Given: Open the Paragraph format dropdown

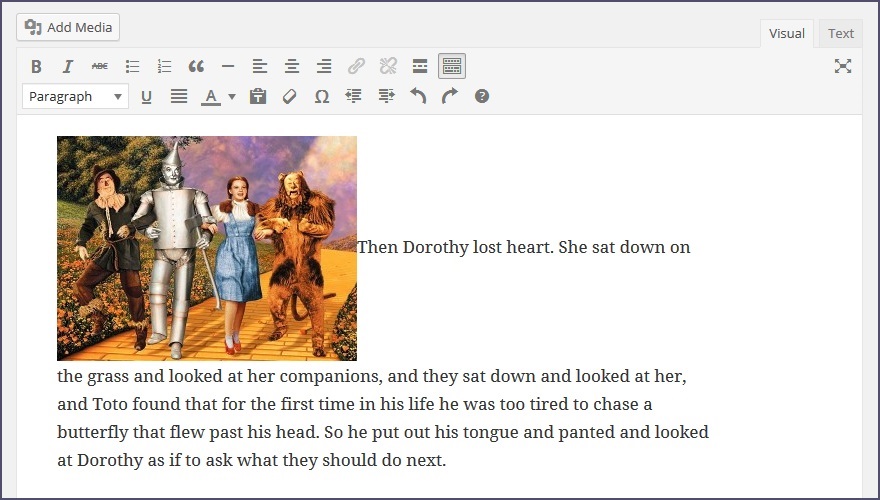Looking at the screenshot, I should pyautogui.click(x=75, y=97).
